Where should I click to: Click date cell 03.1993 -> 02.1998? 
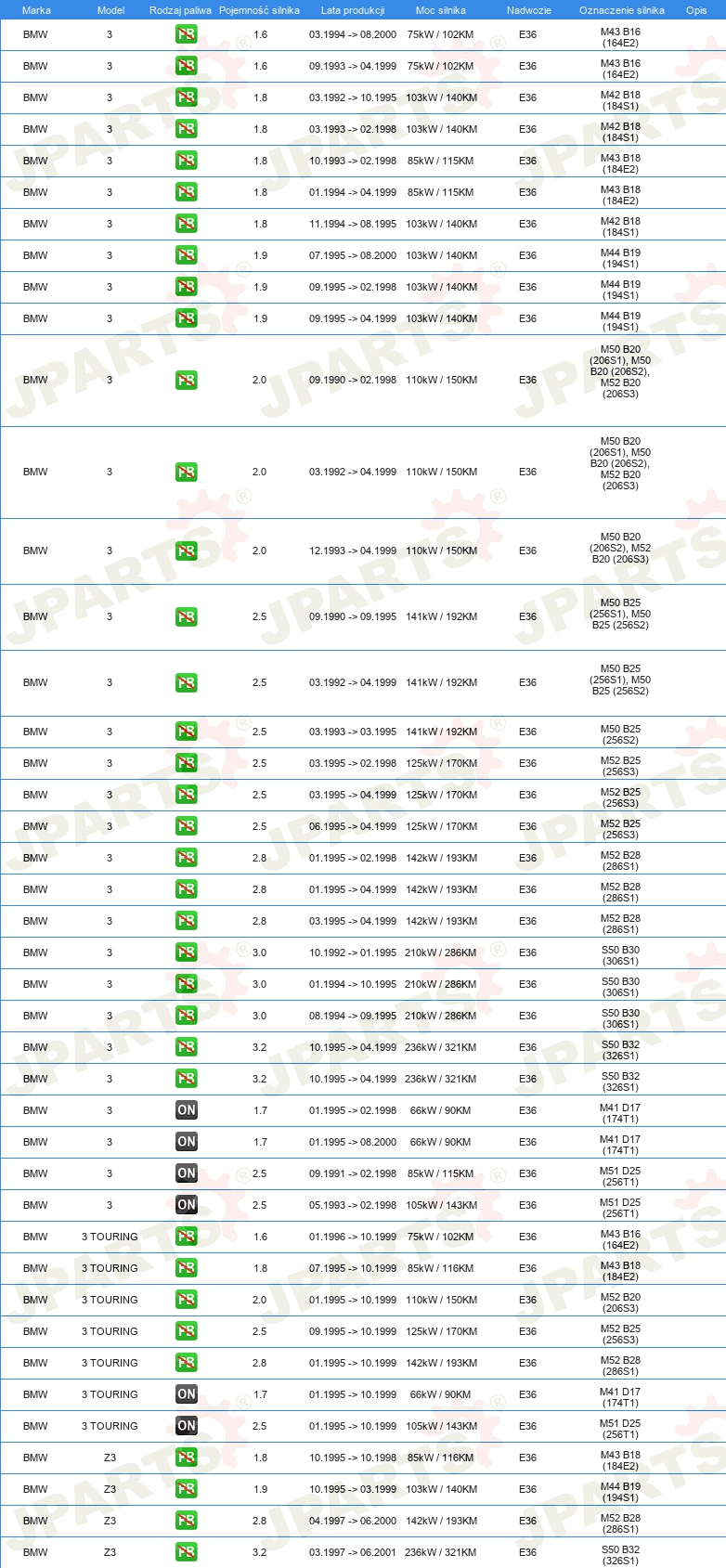click(x=353, y=129)
